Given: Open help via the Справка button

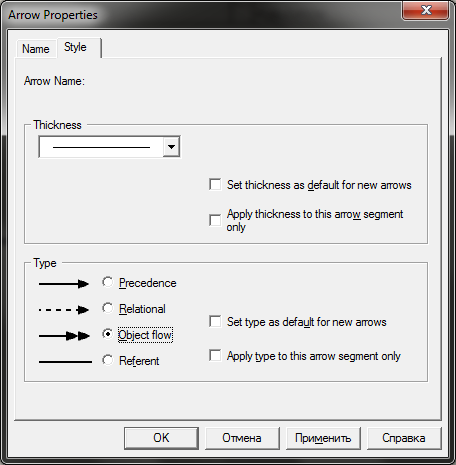Looking at the screenshot, I should [404, 438].
